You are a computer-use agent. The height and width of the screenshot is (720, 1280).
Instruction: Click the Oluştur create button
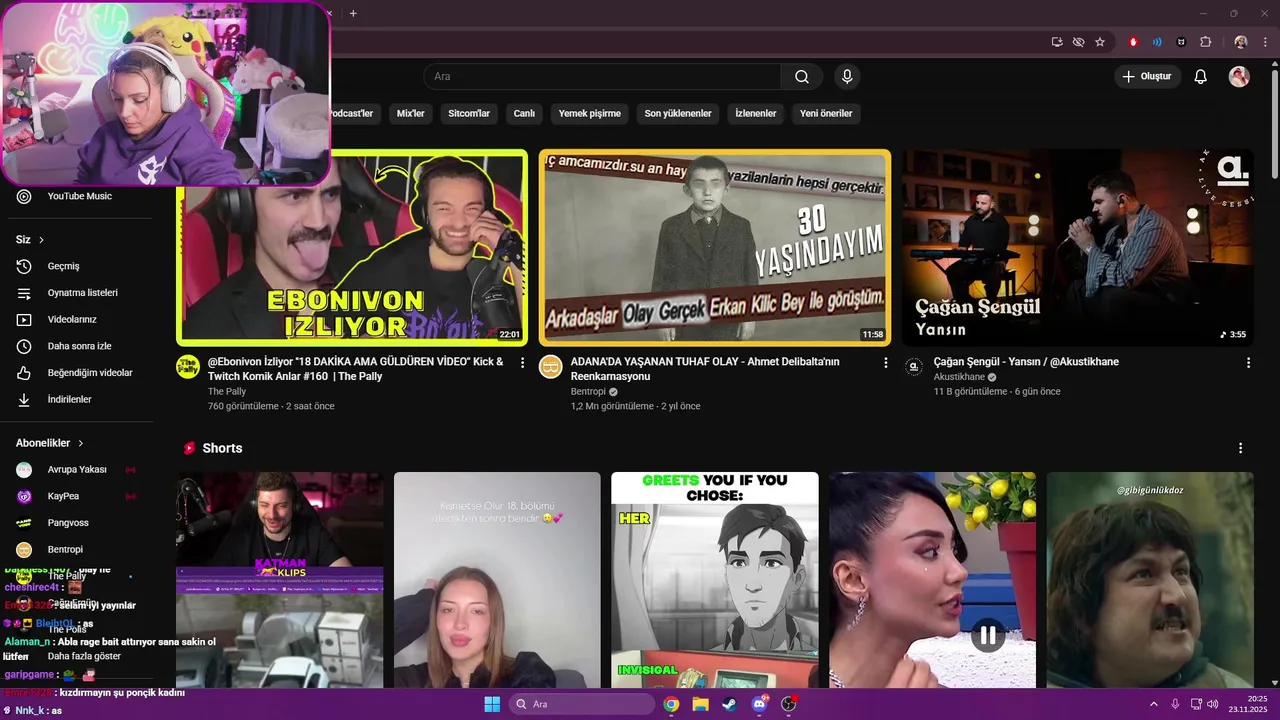1147,77
